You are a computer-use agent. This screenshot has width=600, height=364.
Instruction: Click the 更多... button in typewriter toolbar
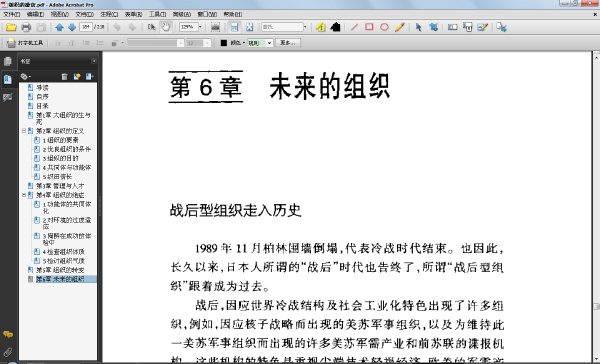tap(288, 43)
